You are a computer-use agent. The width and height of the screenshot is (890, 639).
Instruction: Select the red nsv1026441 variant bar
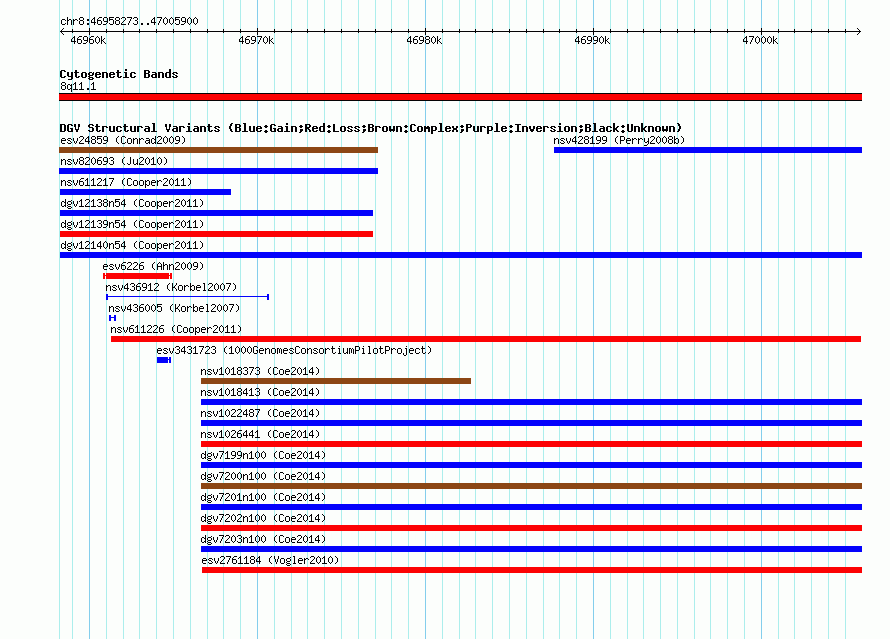pos(531,444)
